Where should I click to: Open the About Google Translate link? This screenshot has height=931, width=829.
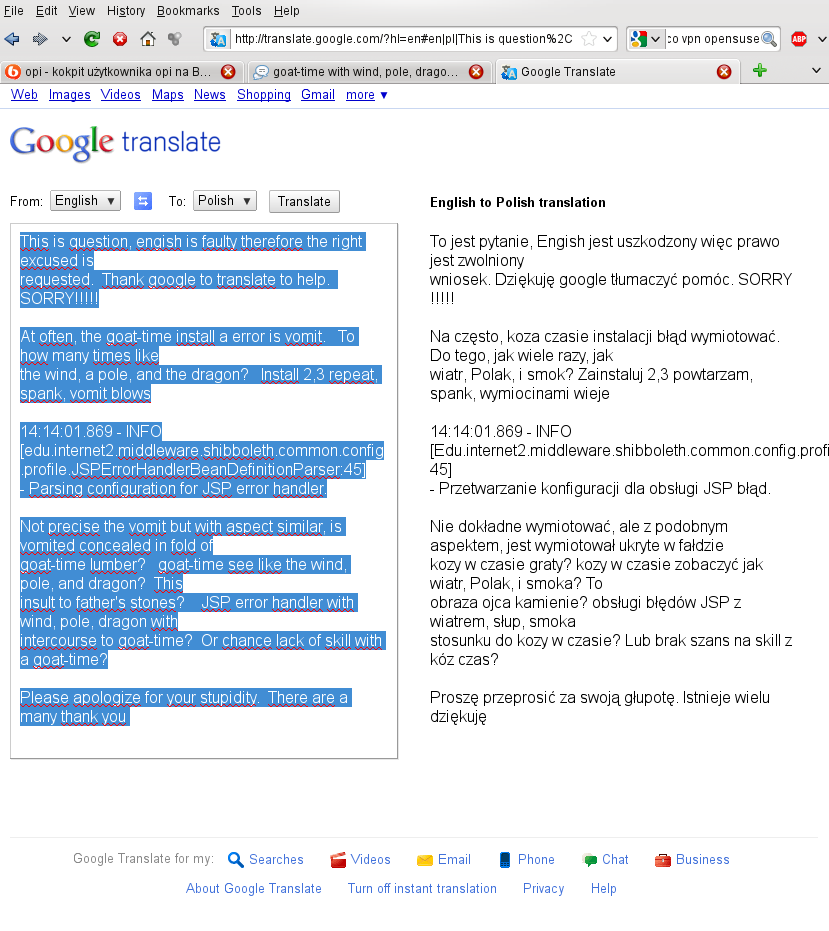coord(254,888)
